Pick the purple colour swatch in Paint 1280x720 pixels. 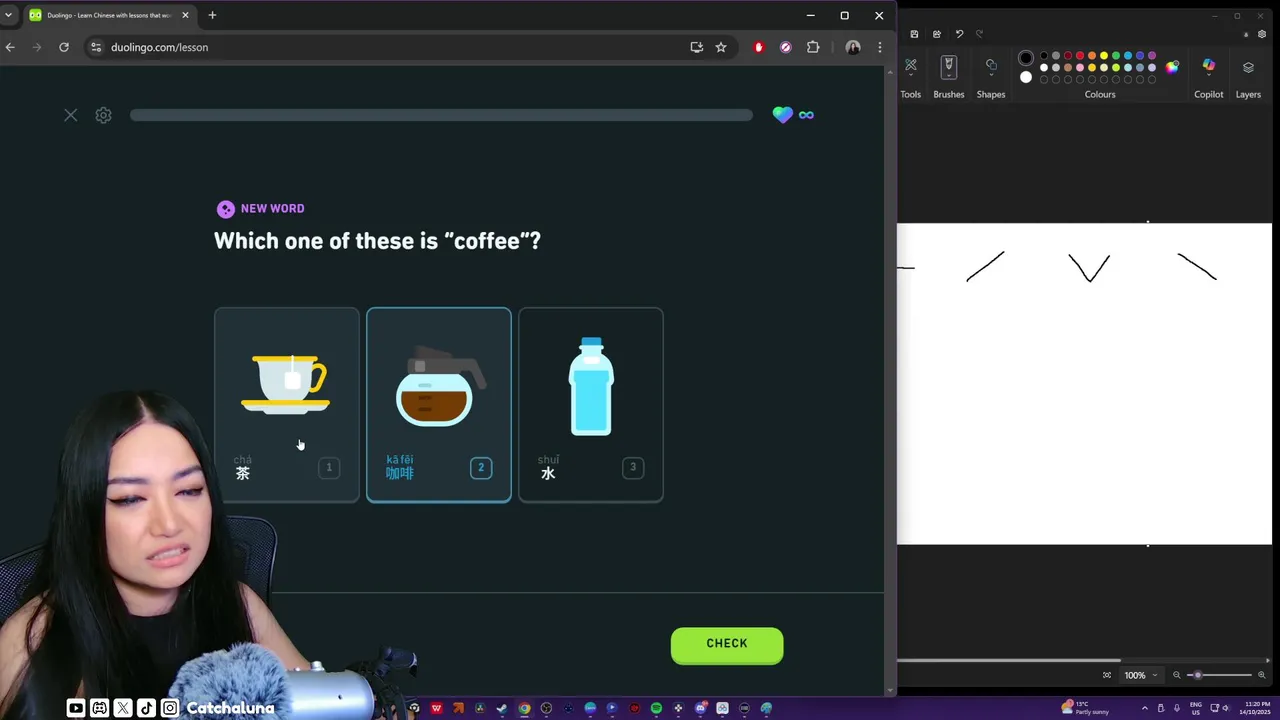1152,55
